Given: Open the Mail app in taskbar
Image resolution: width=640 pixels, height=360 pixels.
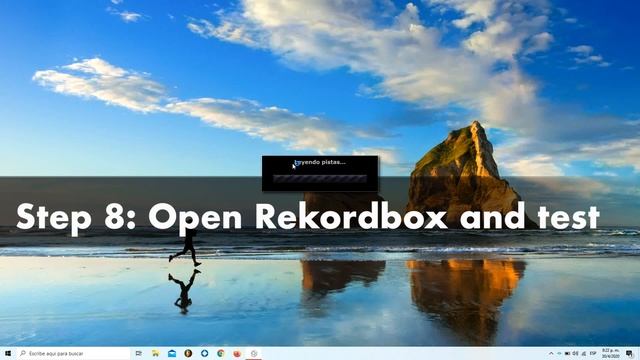Looking at the screenshot, I should click(172, 353).
